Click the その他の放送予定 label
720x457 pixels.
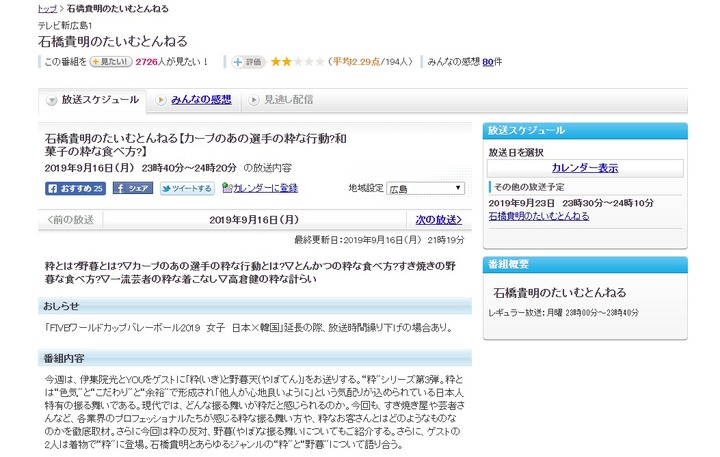pos(529,187)
